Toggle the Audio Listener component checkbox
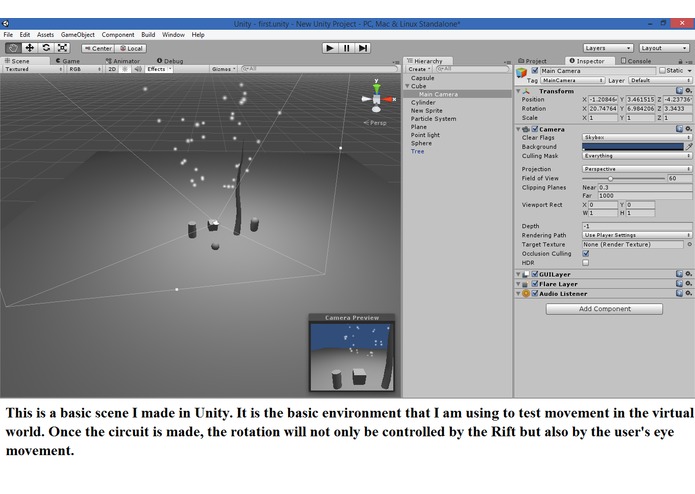The height and width of the screenshot is (494, 695). tap(535, 294)
